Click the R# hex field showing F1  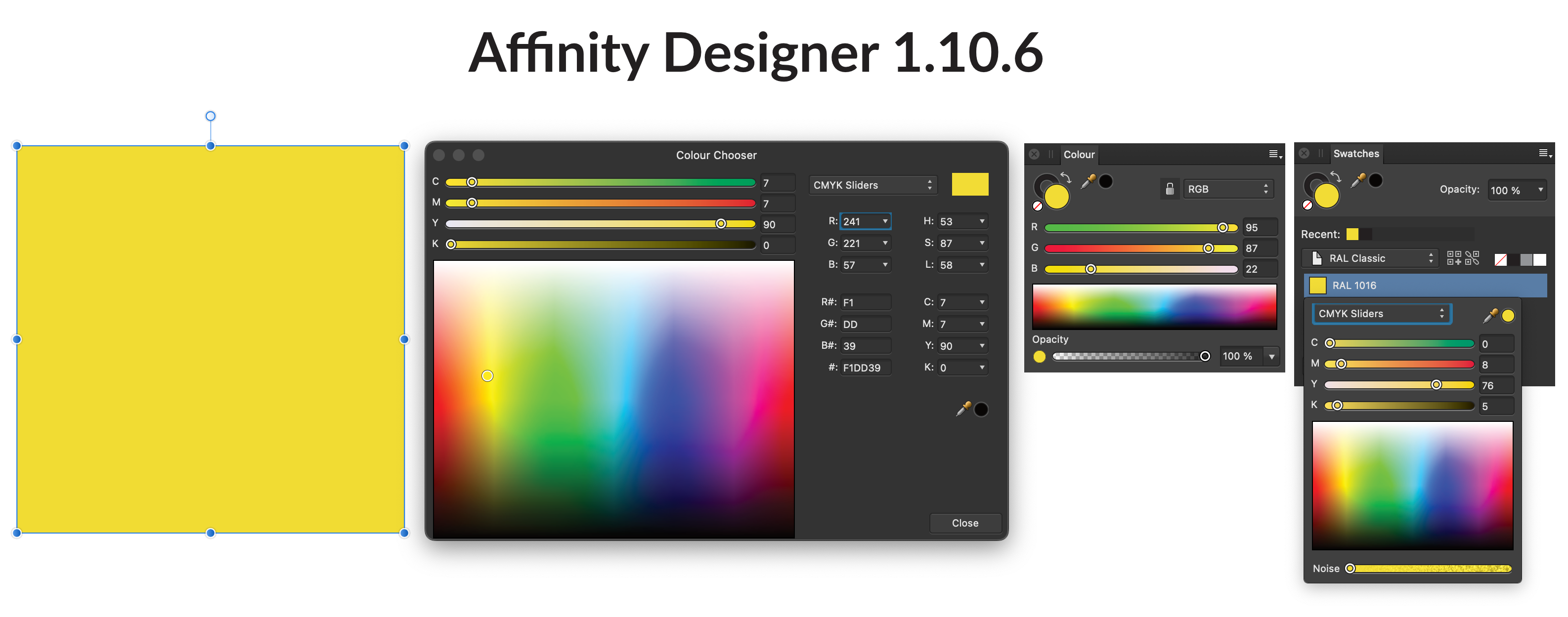coord(866,302)
